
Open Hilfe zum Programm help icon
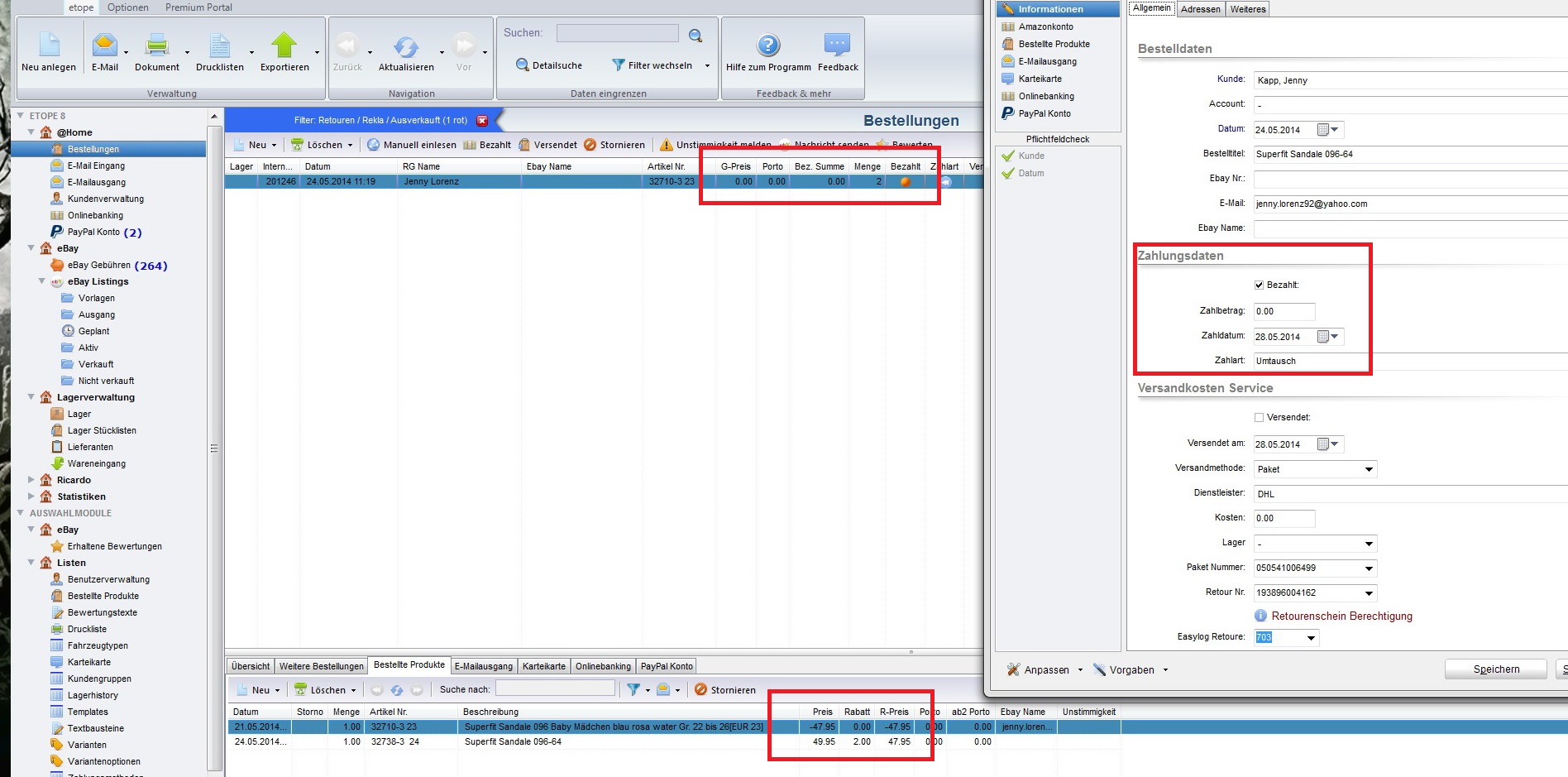point(768,45)
